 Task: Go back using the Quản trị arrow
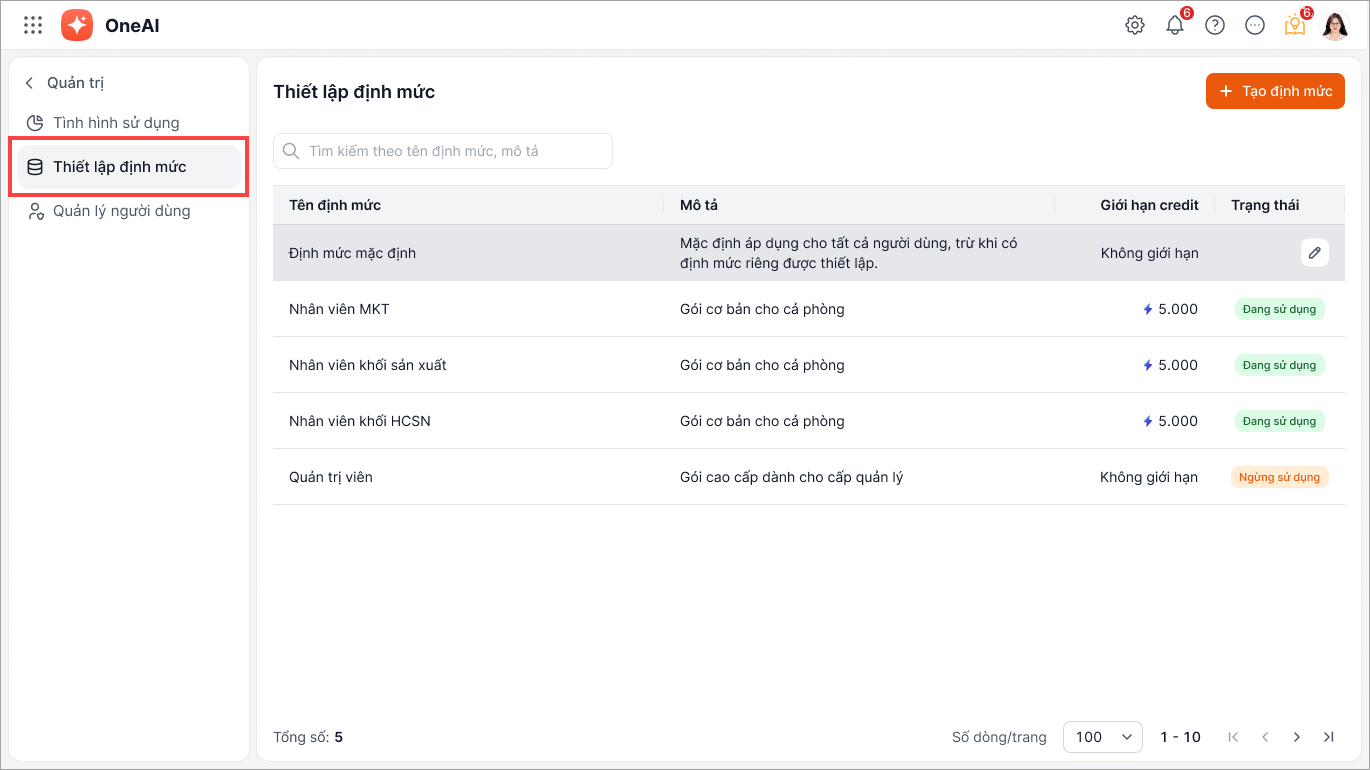29,83
